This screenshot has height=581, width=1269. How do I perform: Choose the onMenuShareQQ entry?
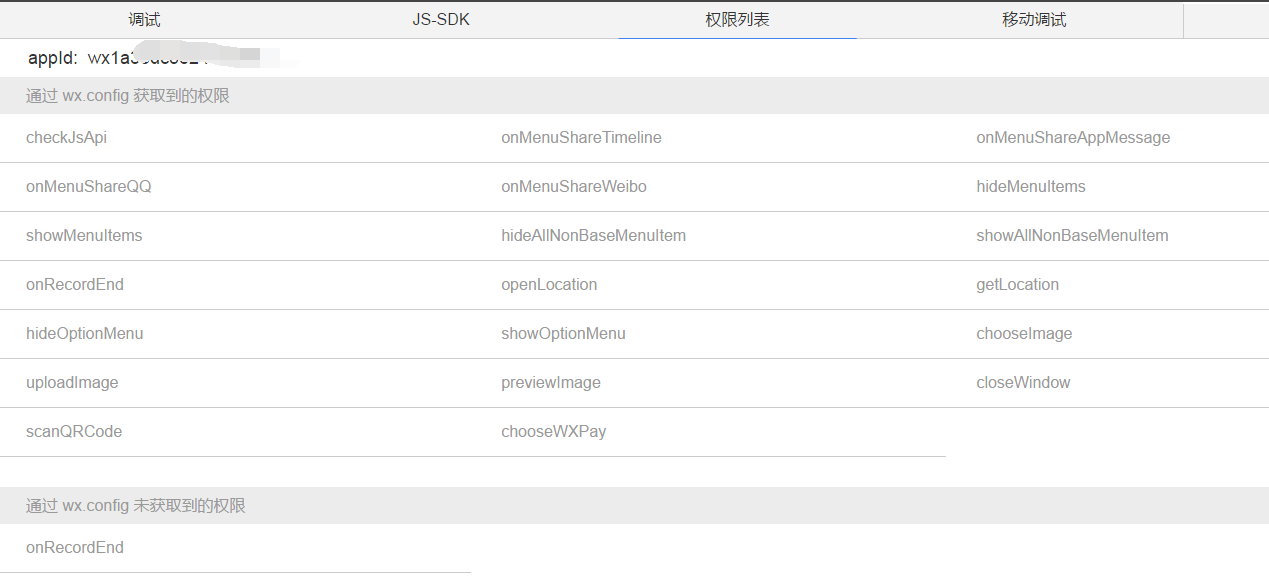coord(89,187)
